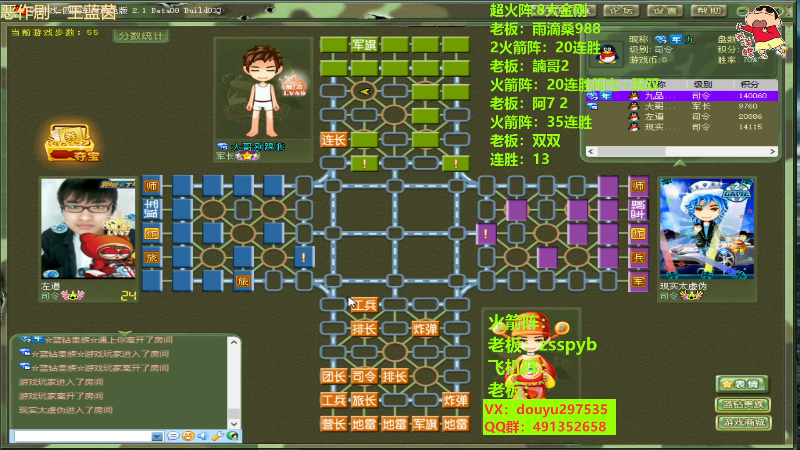Image resolution: width=800 pixels, height=450 pixels.
Task: Click the player list horizontal scrollbar thumb
Action: [631, 152]
